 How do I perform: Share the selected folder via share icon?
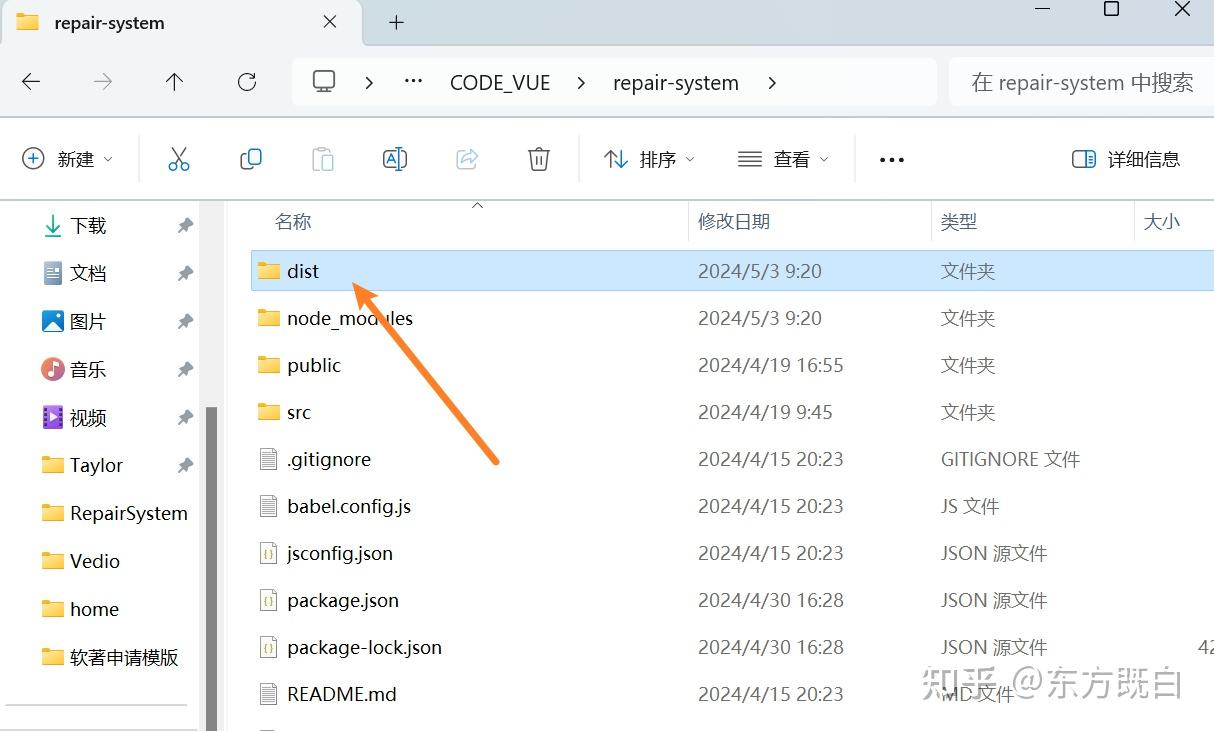point(466,158)
